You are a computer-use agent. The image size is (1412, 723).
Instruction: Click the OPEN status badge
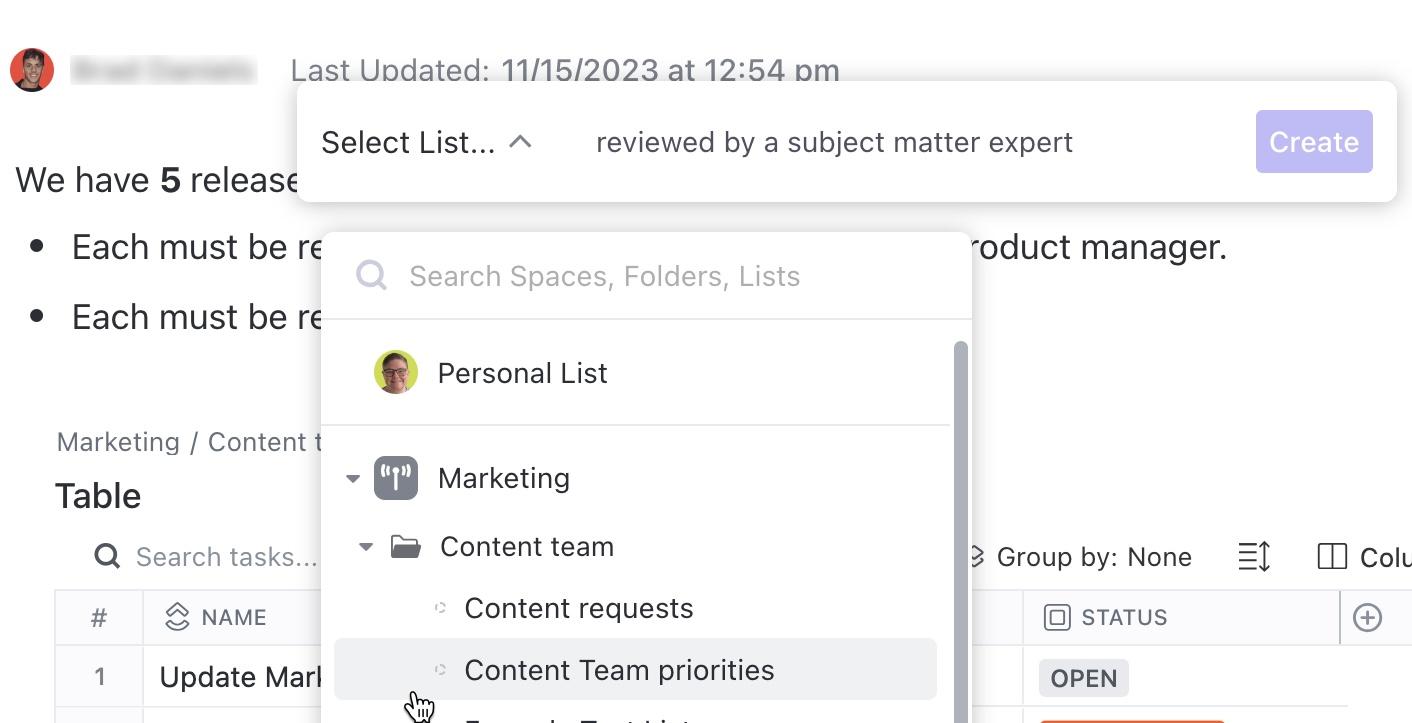point(1083,678)
